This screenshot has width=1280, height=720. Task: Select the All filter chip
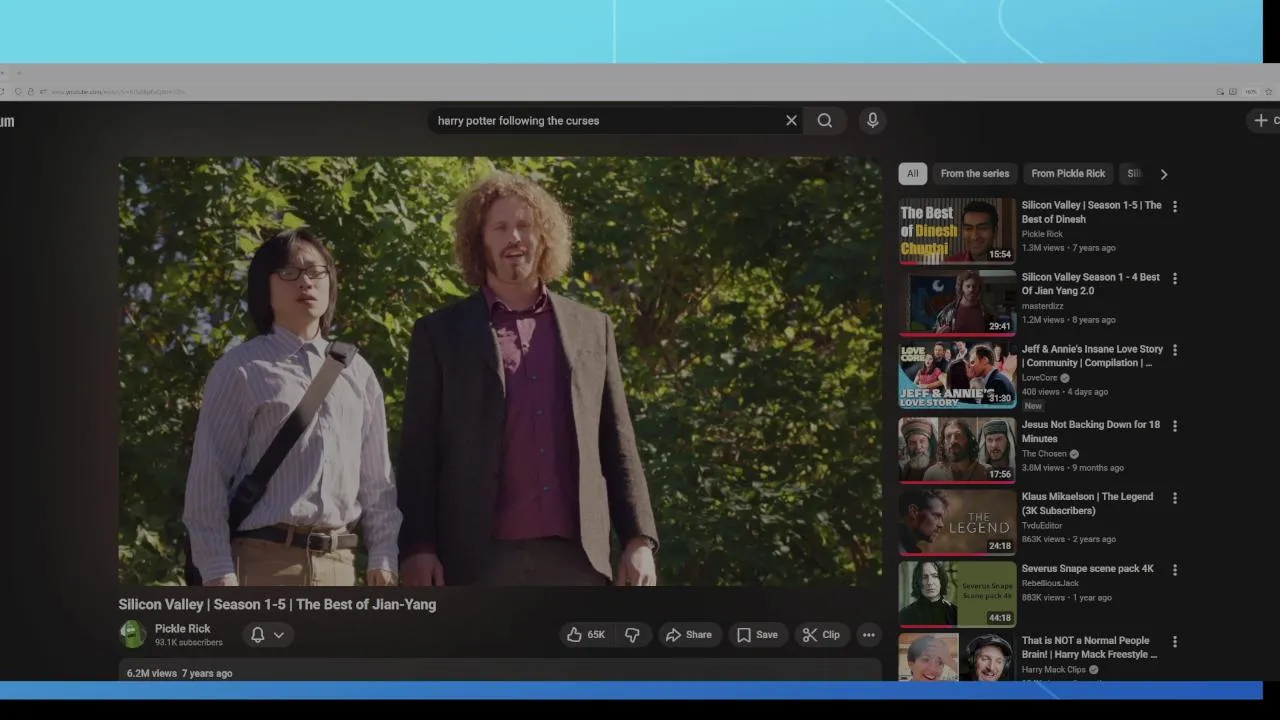(912, 174)
